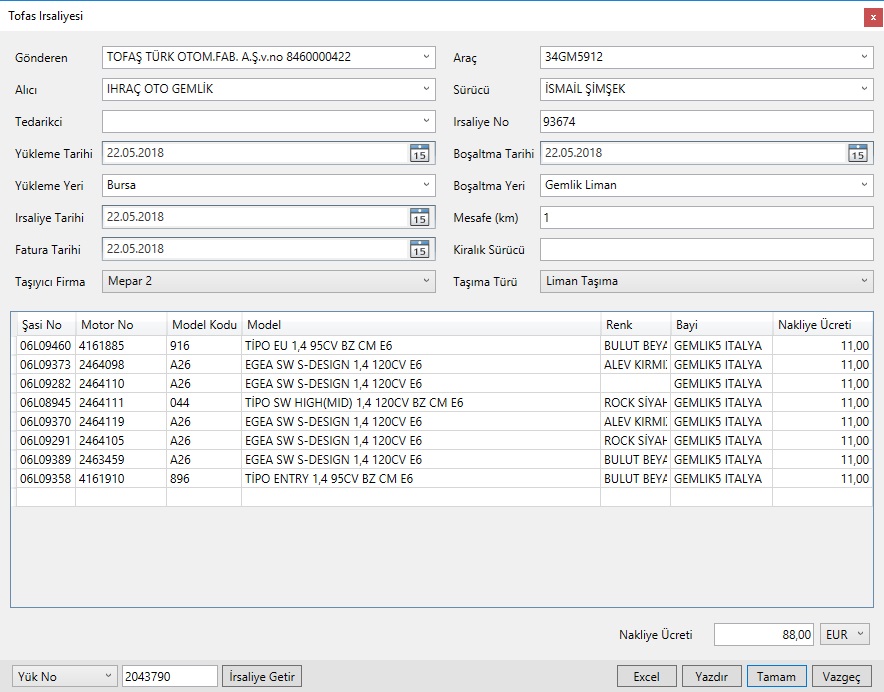884x692 pixels.
Task: Sort by the Renk column header
Action: [x=635, y=325]
